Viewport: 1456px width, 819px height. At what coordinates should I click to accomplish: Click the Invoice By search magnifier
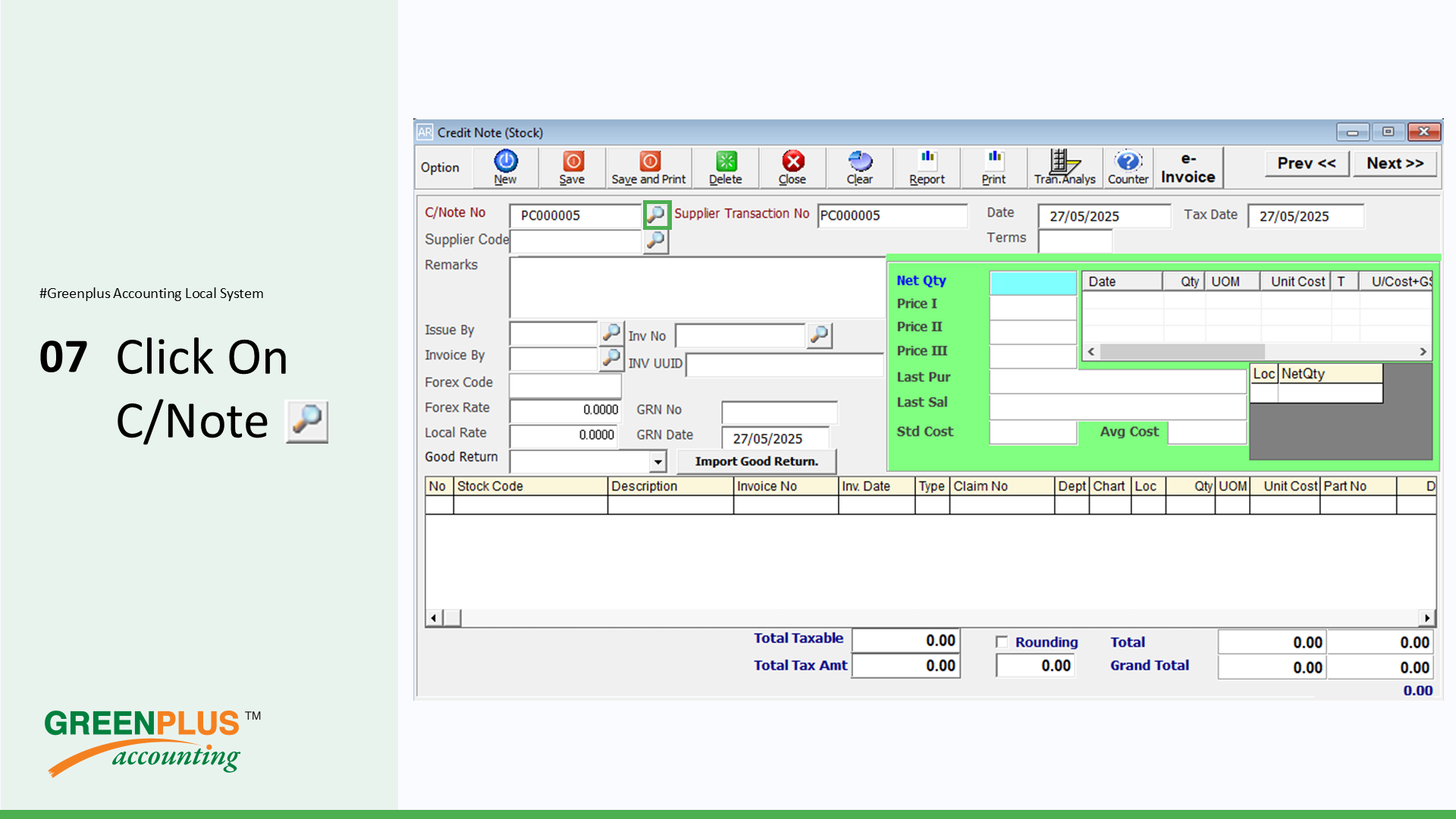pyautogui.click(x=611, y=358)
